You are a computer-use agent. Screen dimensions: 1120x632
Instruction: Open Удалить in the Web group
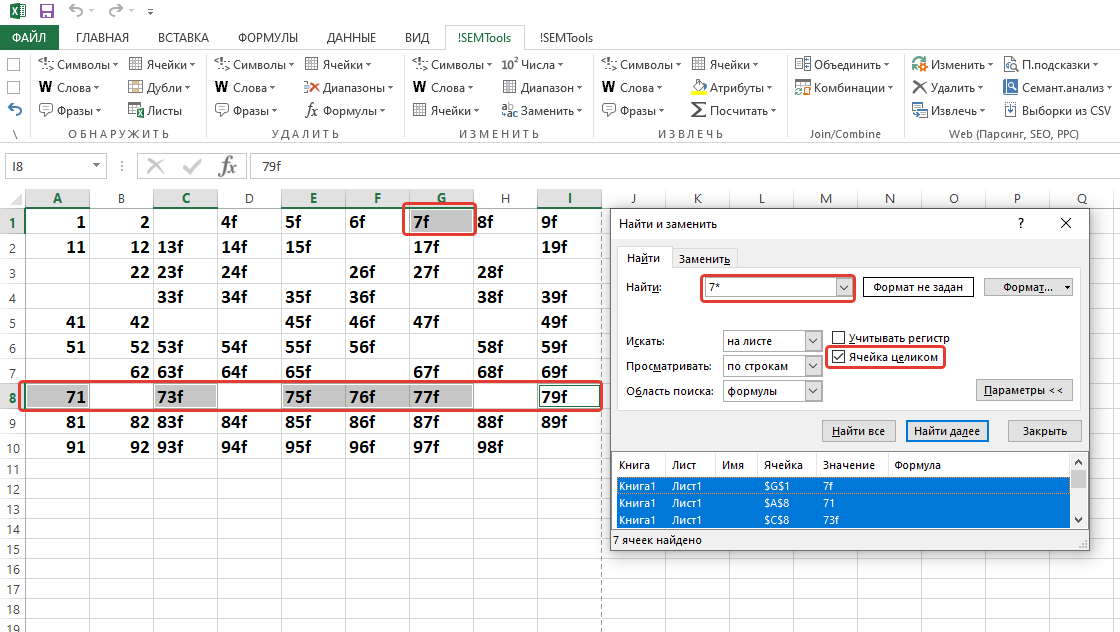pos(947,87)
